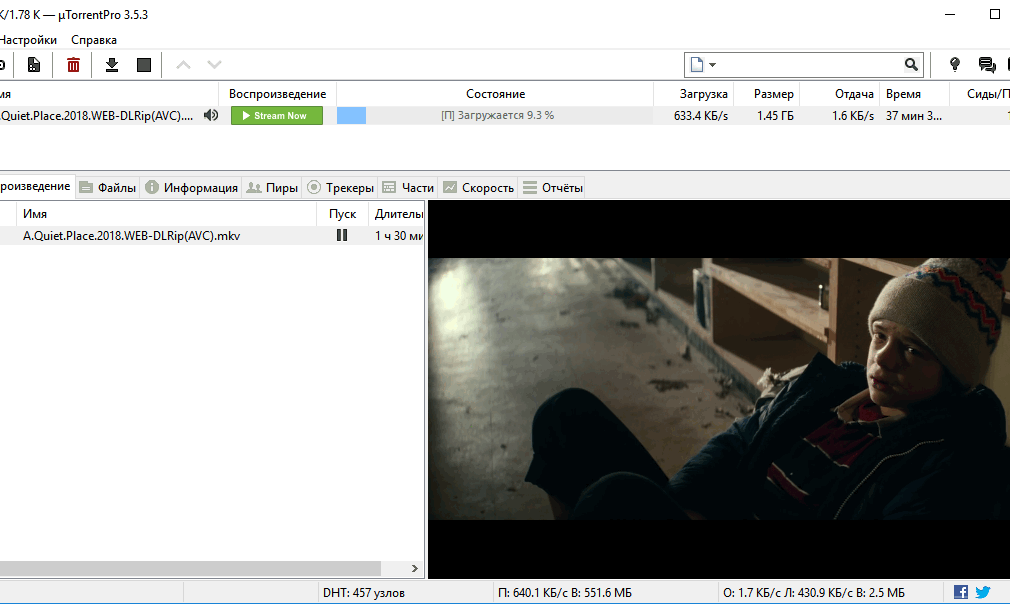This screenshot has height=604, width=1010.
Task: Click the upload status О: 1.7 КБ/с
Action: coord(814,592)
